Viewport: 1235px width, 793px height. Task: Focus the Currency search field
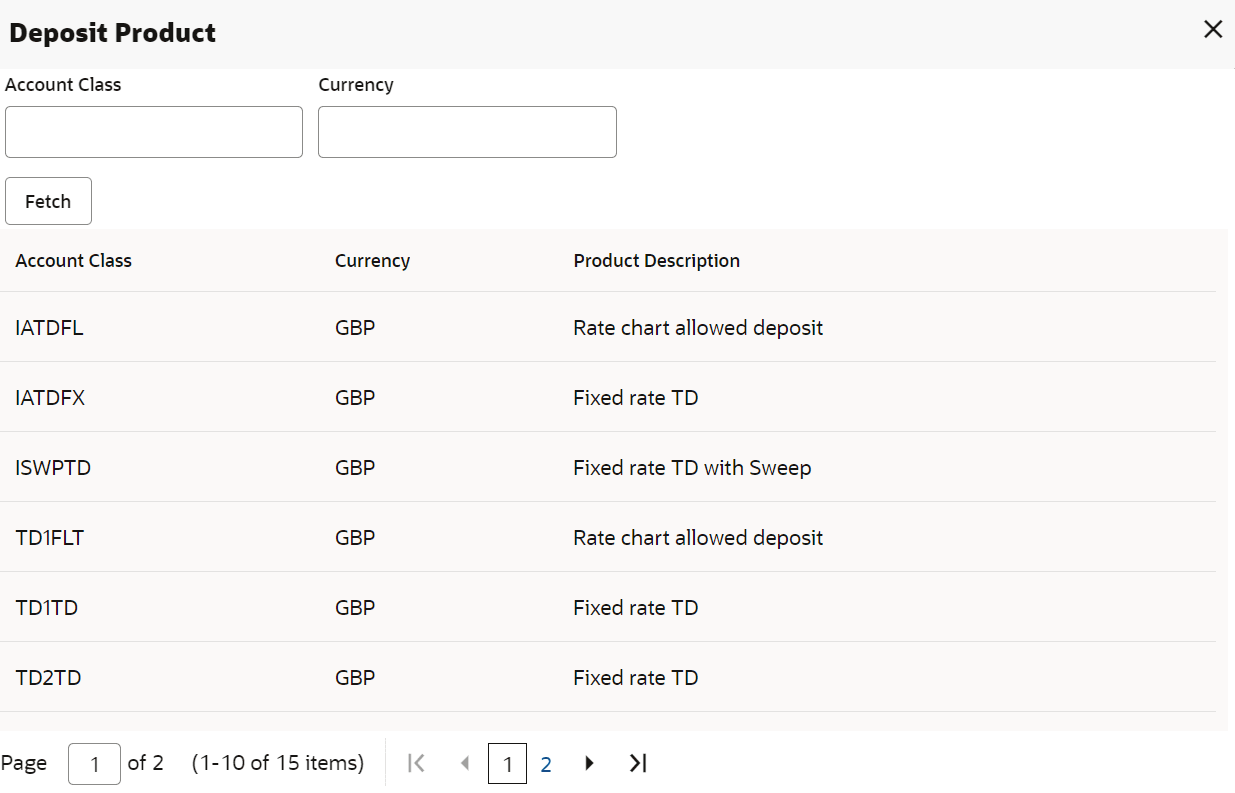[x=467, y=132]
